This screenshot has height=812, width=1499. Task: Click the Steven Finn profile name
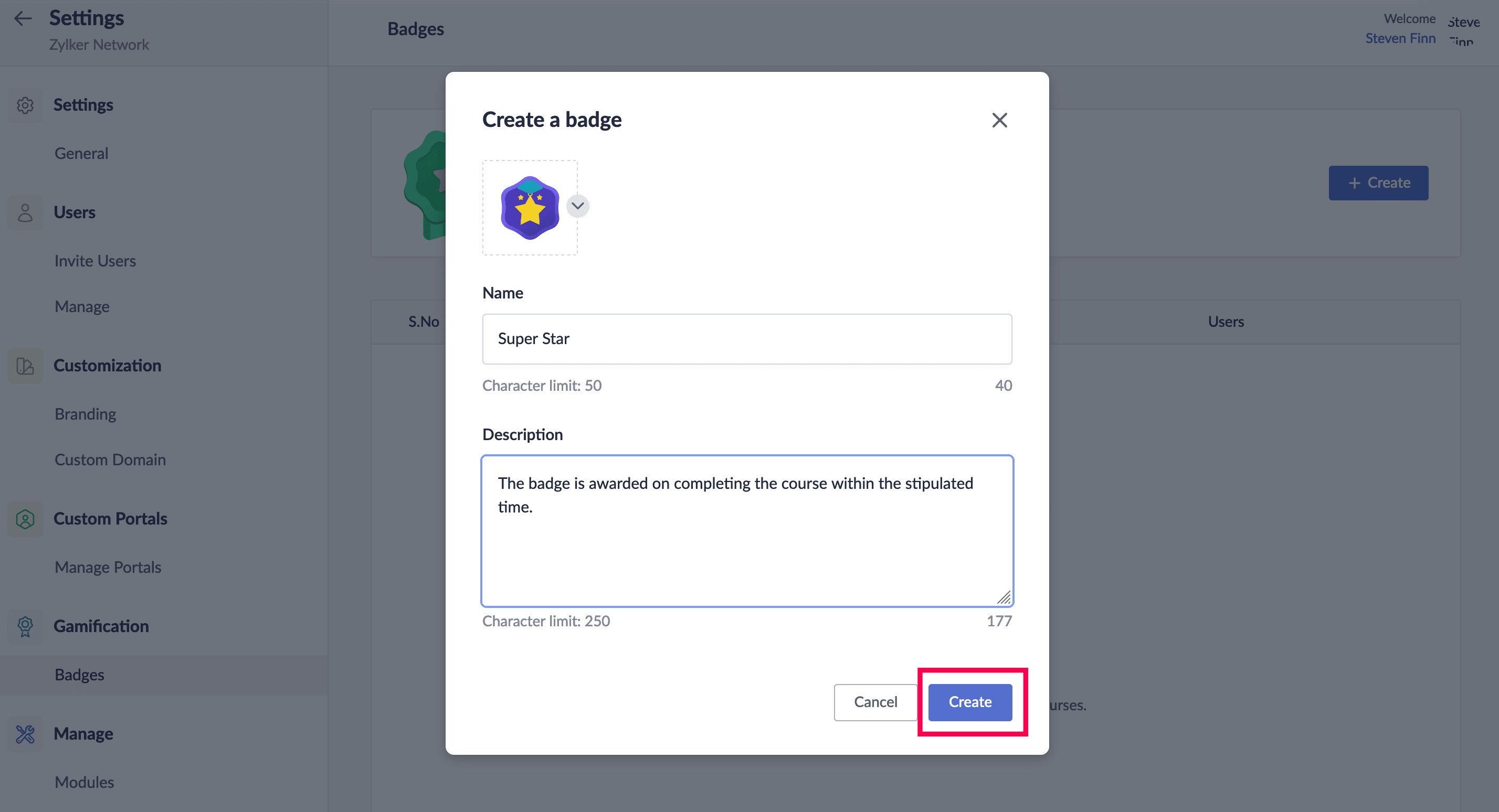click(1400, 38)
